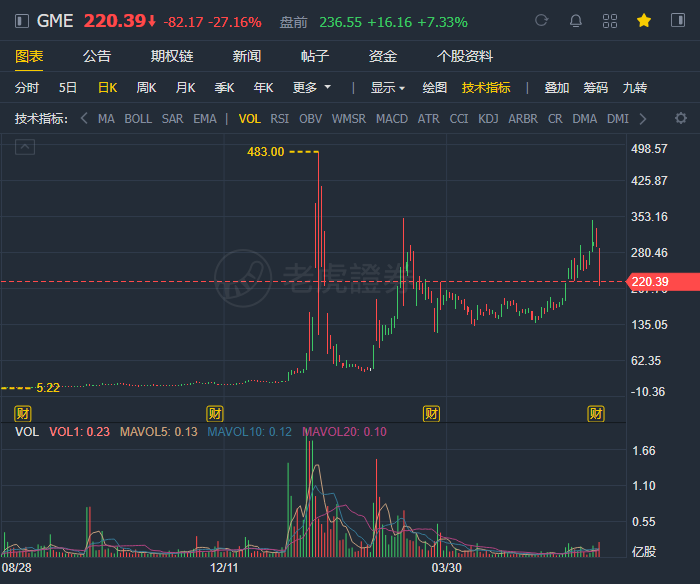700x584 pixels.
Task: Toggle the right side panel icon
Action: tap(678, 21)
